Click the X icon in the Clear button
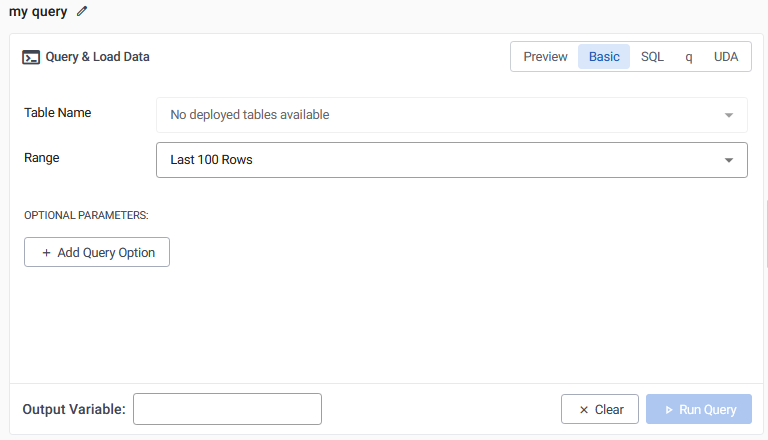Screen dimensions: 768x440 [x=584, y=409]
